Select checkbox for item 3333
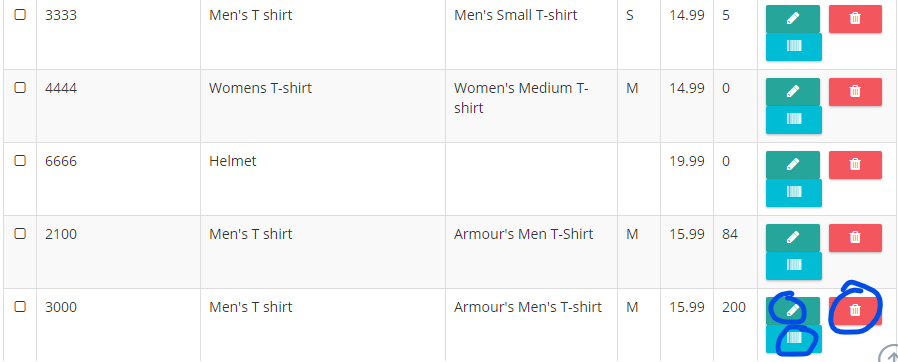The image size is (898, 362). 20,15
